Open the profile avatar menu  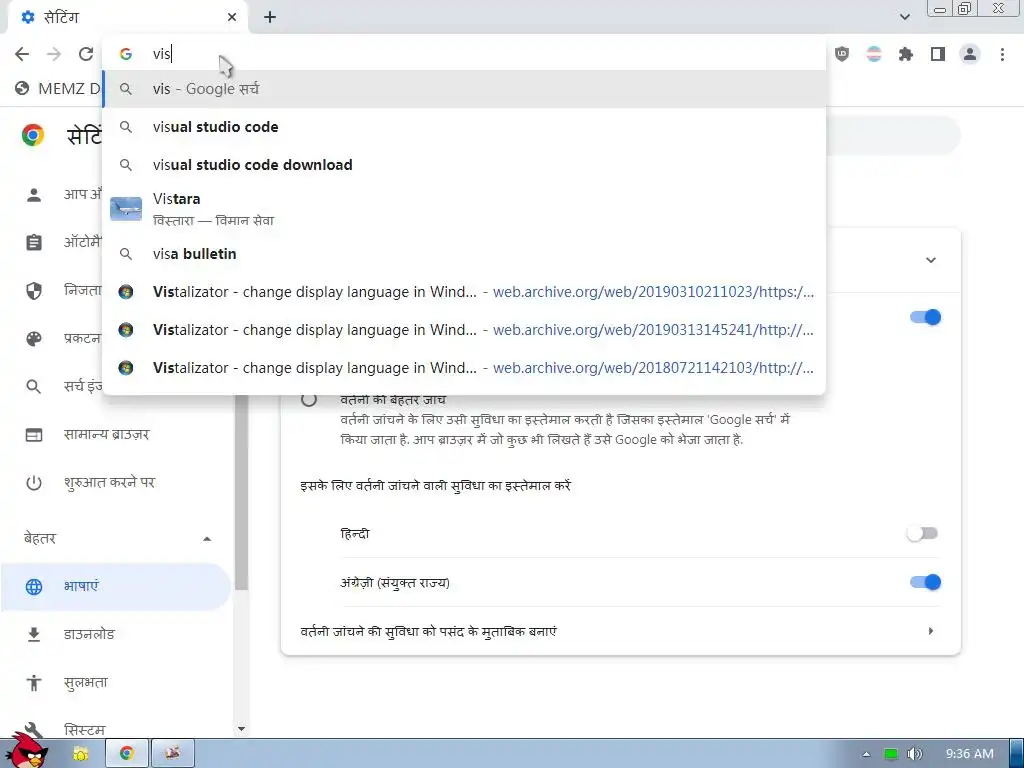tap(970, 54)
